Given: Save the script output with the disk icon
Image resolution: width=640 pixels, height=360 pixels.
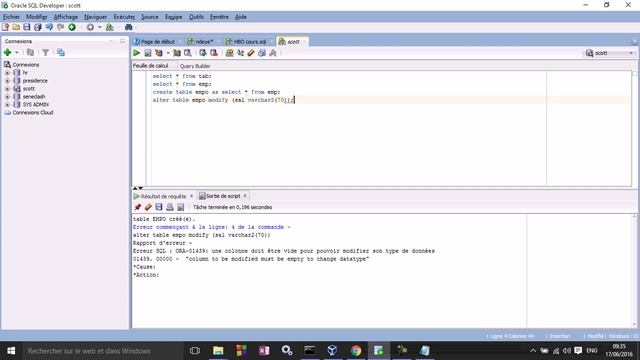Looking at the screenshot, I should click(159, 207).
